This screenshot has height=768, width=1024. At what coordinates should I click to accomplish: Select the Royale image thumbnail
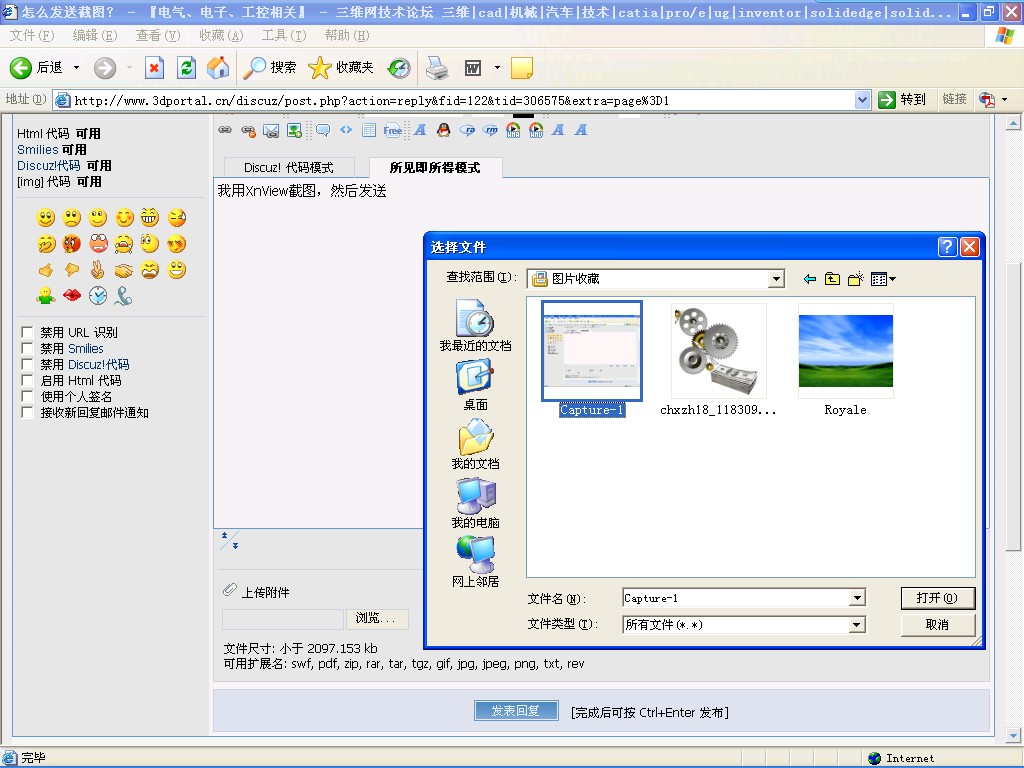point(845,351)
